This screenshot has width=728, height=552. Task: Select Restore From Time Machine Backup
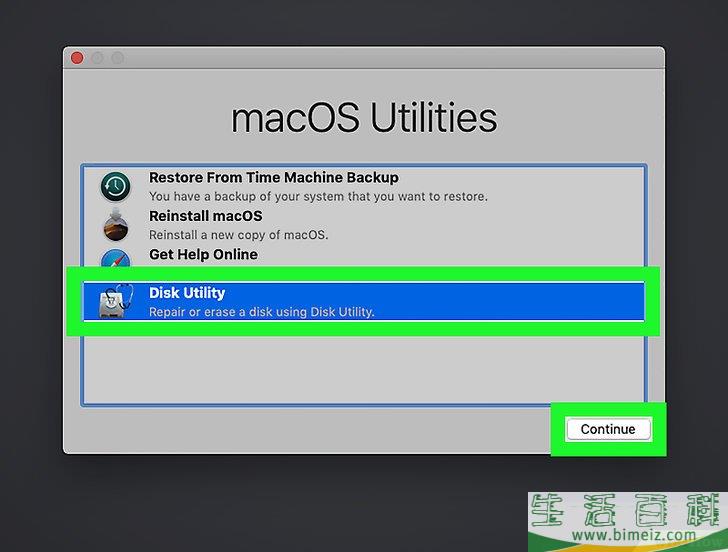pyautogui.click(x=273, y=177)
